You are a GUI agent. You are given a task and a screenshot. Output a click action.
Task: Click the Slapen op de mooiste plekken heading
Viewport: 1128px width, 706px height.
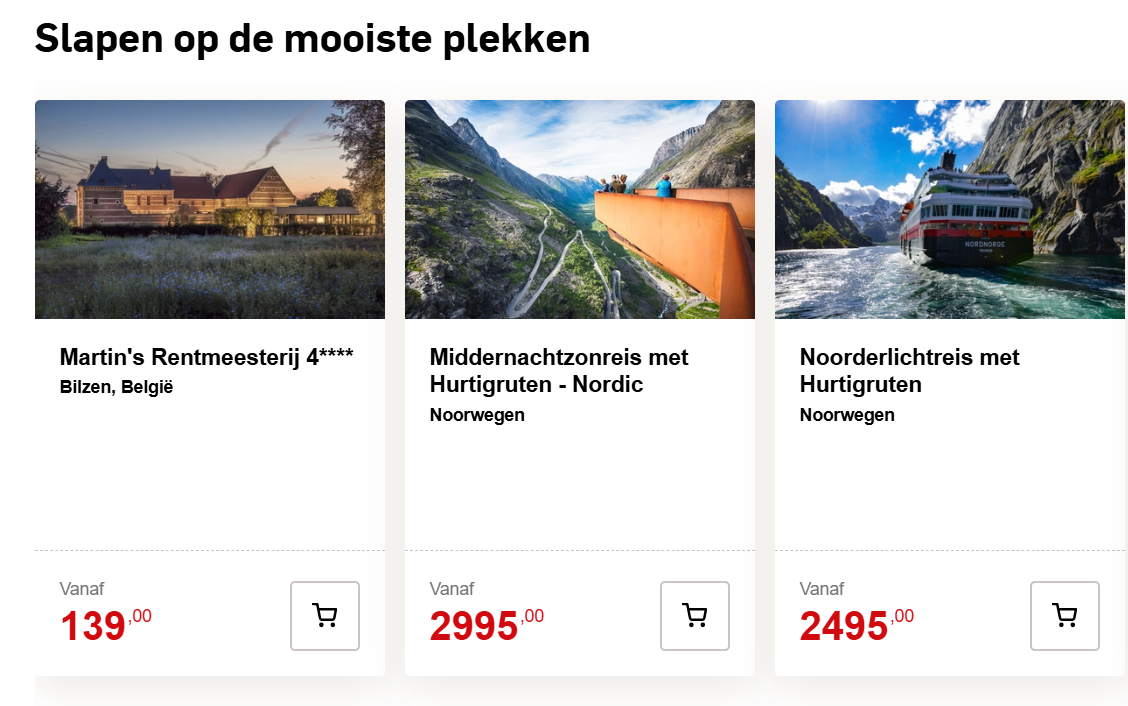coord(312,39)
